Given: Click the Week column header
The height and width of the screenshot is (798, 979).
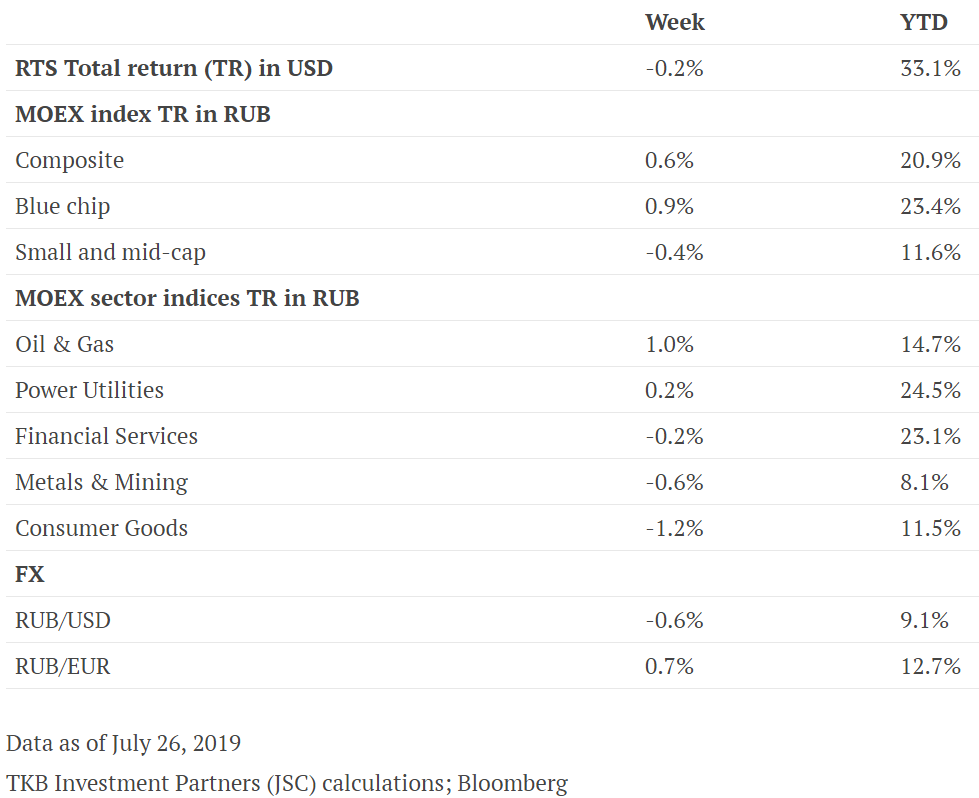Looking at the screenshot, I should [x=675, y=22].
